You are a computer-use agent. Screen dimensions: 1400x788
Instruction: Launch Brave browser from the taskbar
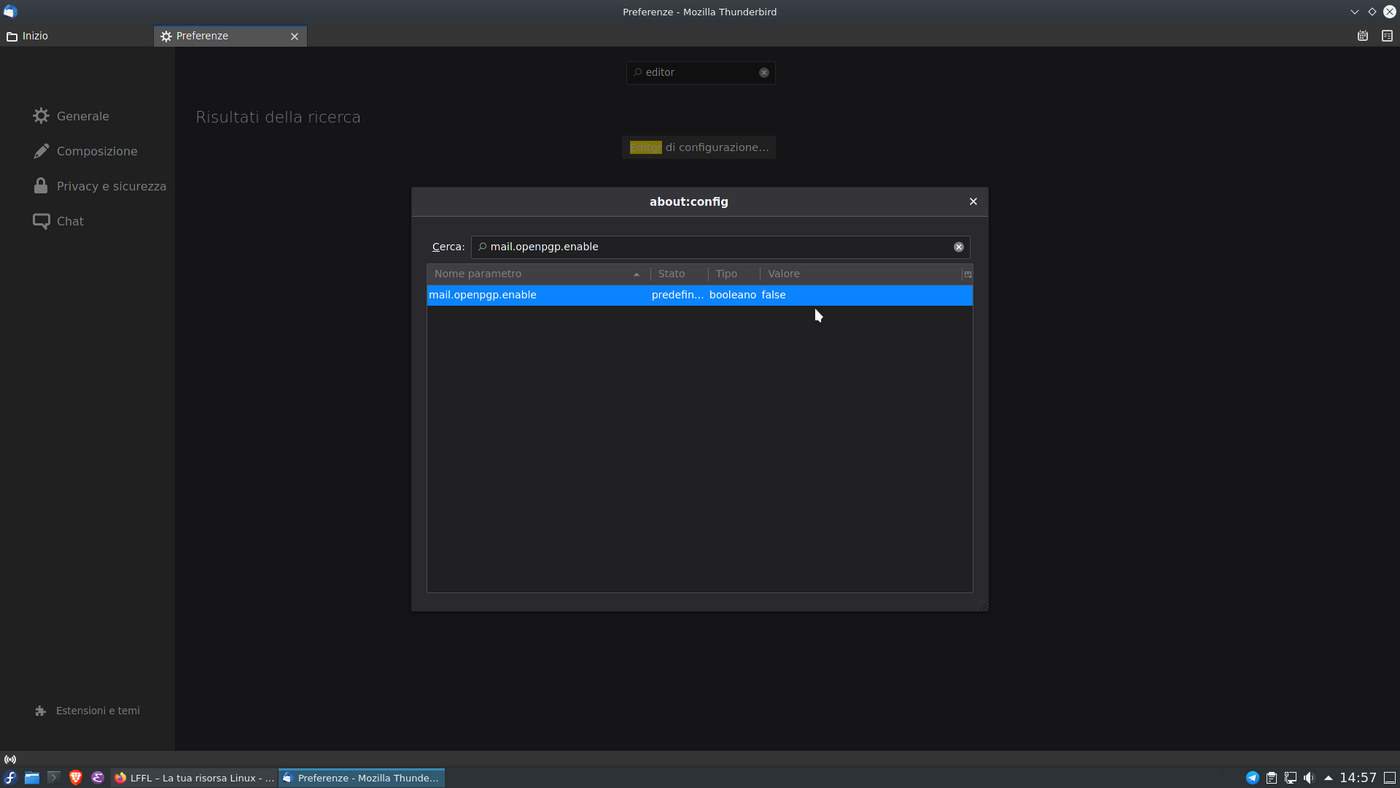76,778
